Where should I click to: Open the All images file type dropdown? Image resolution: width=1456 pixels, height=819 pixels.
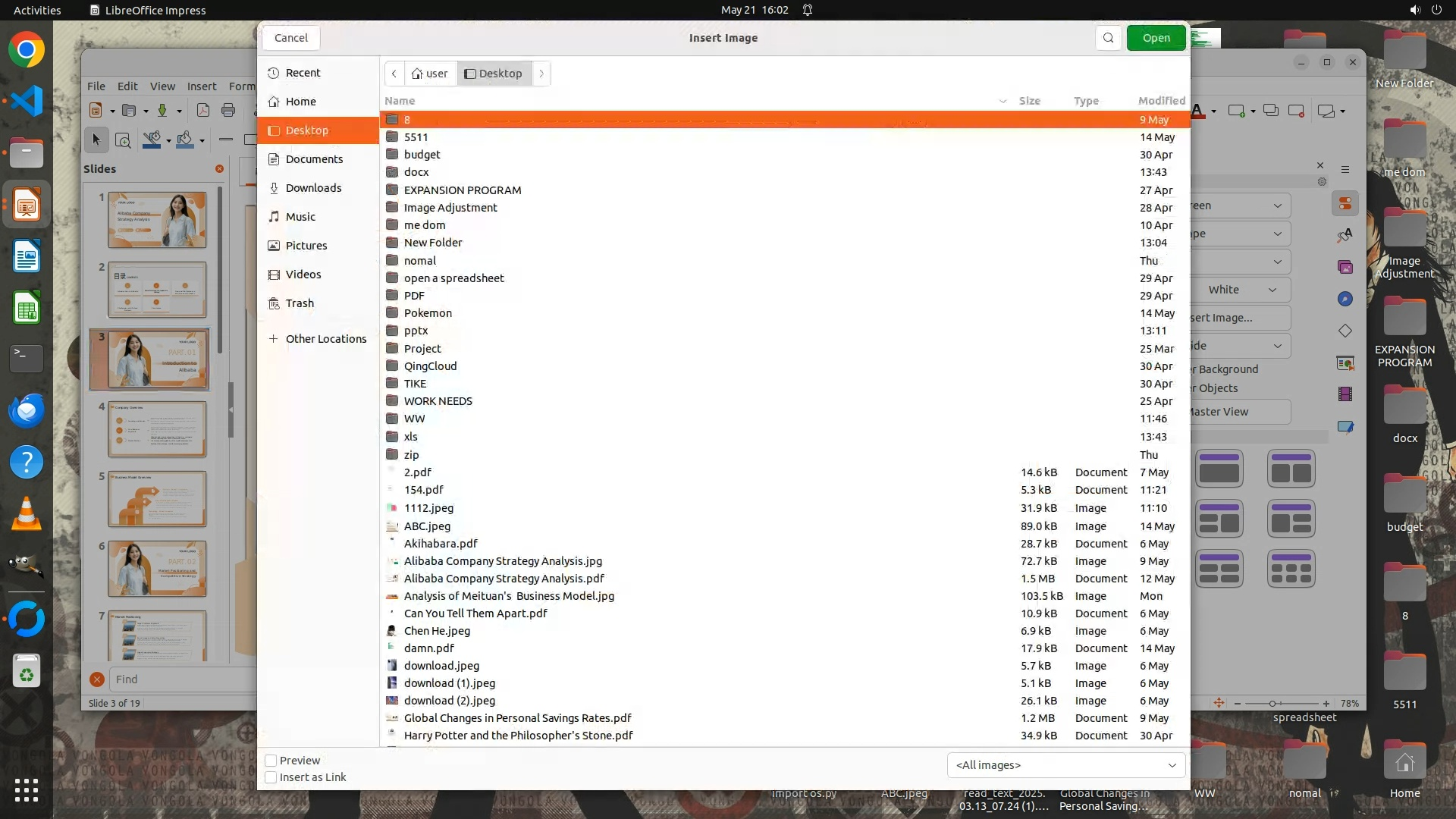1065,765
